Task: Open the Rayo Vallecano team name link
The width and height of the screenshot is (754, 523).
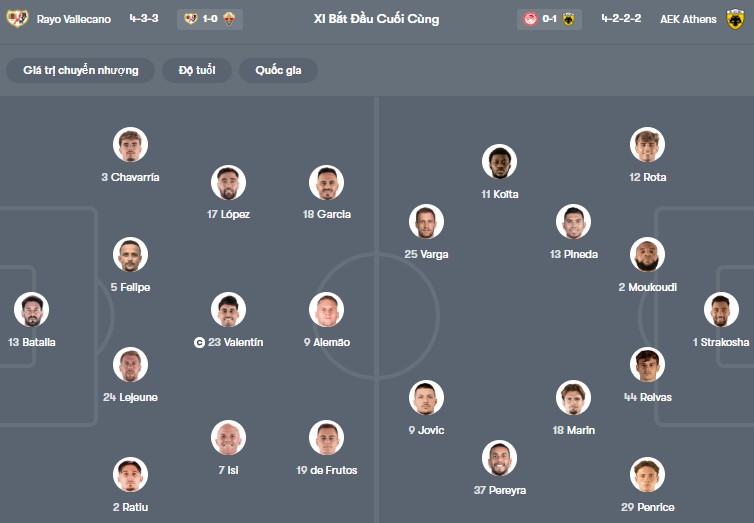Action: pyautogui.click(x=73, y=19)
